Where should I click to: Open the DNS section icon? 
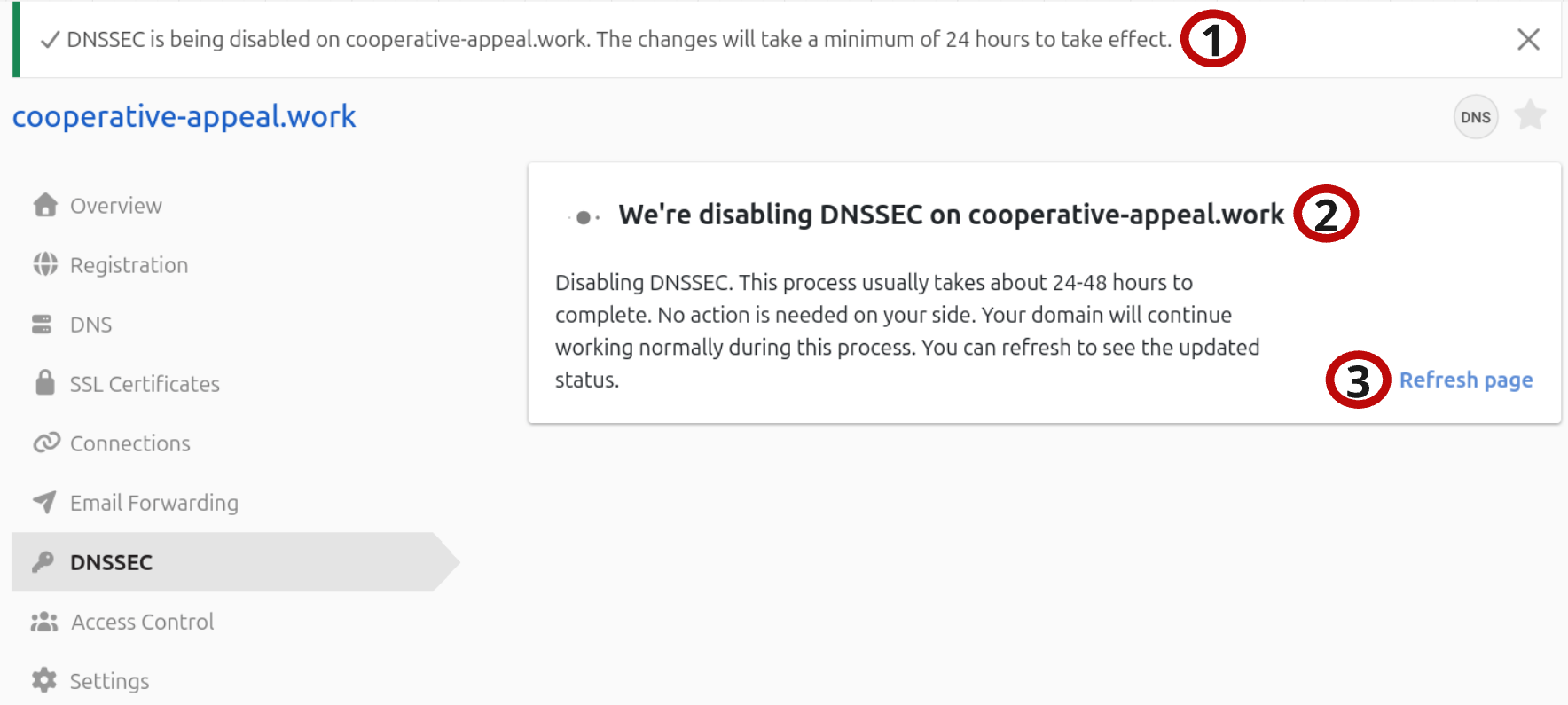tap(43, 324)
